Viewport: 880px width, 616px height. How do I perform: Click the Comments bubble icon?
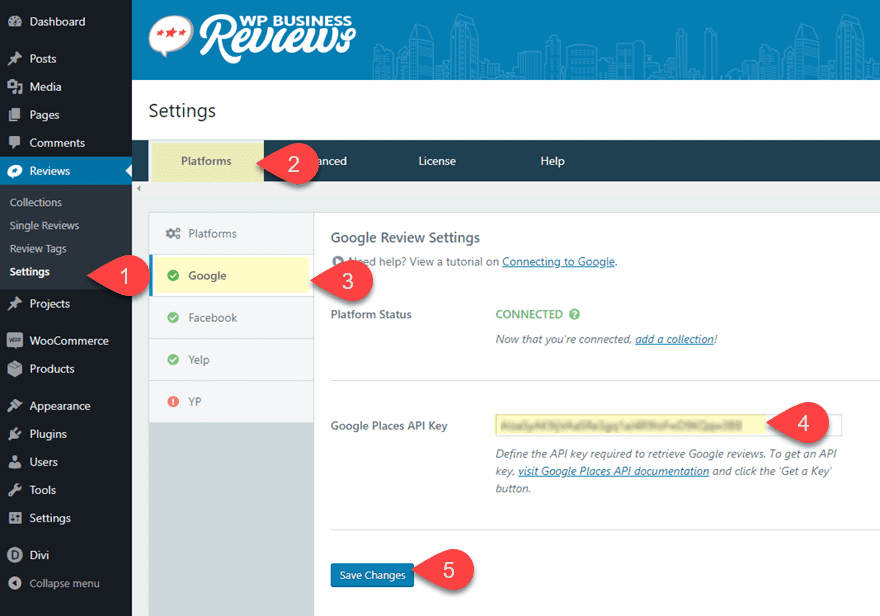[x=15, y=142]
